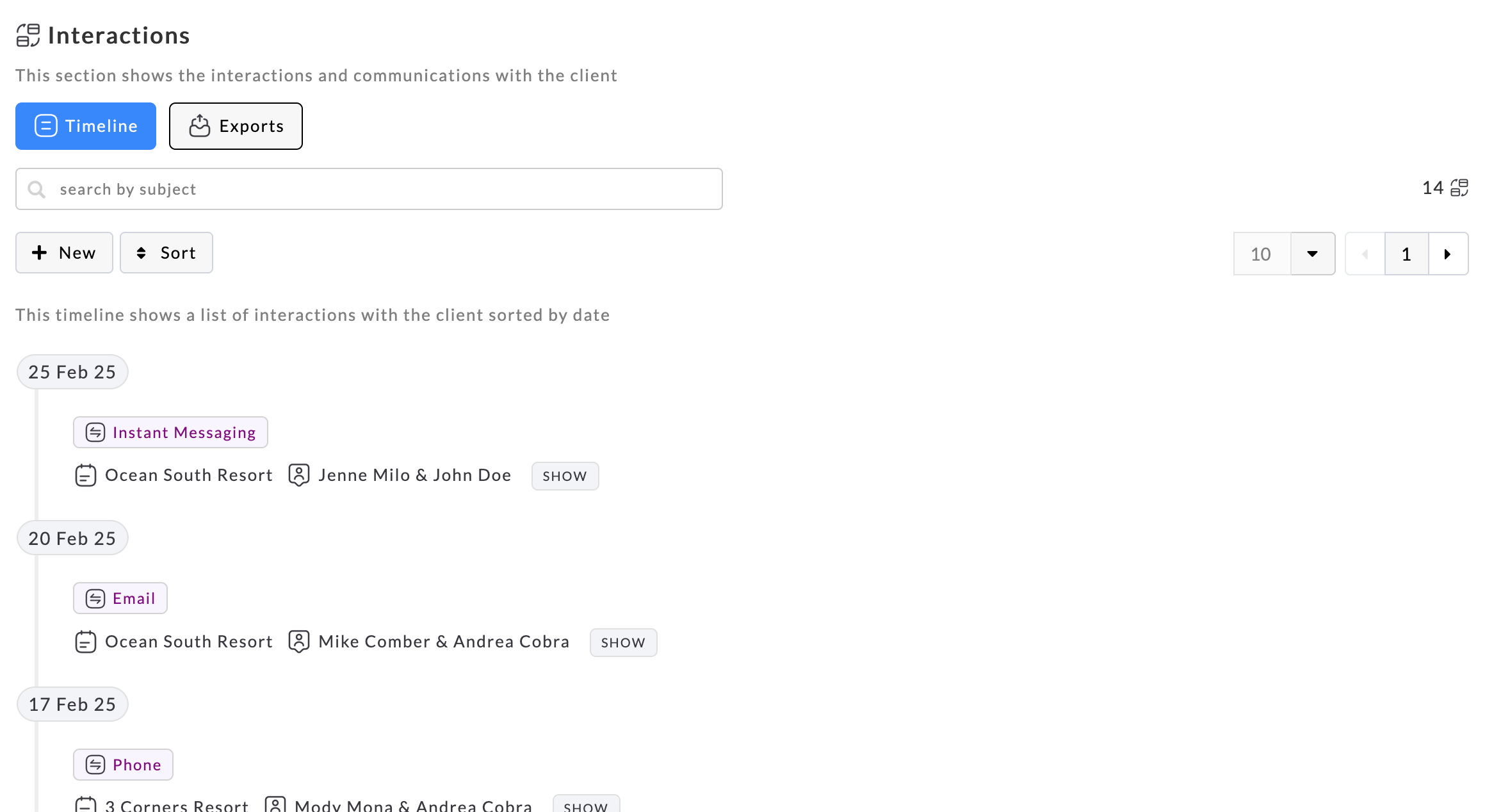The width and height of the screenshot is (1485, 812).
Task: Click the Email interaction type icon
Action: point(95,599)
